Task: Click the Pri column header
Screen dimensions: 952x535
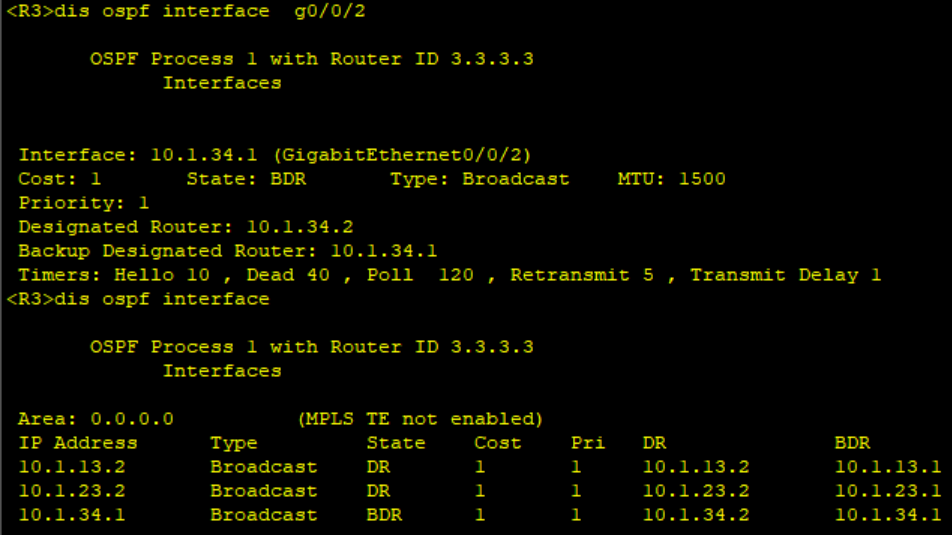Action: pyautogui.click(x=587, y=443)
